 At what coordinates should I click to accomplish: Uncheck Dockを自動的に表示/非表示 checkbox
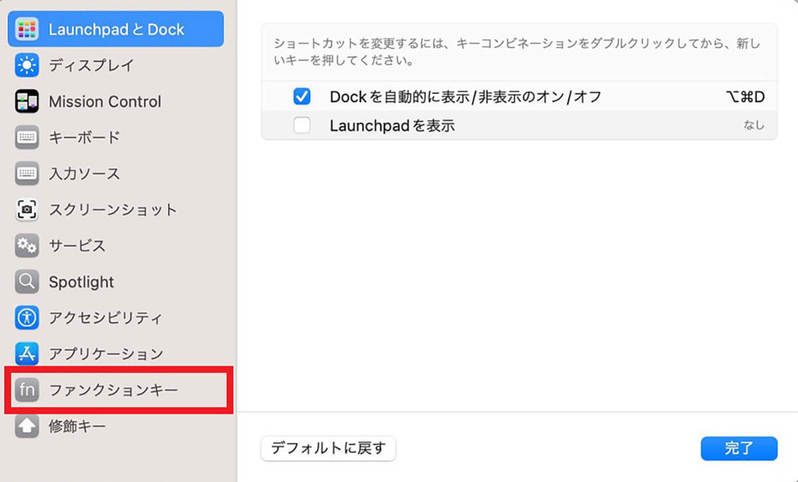coord(302,96)
